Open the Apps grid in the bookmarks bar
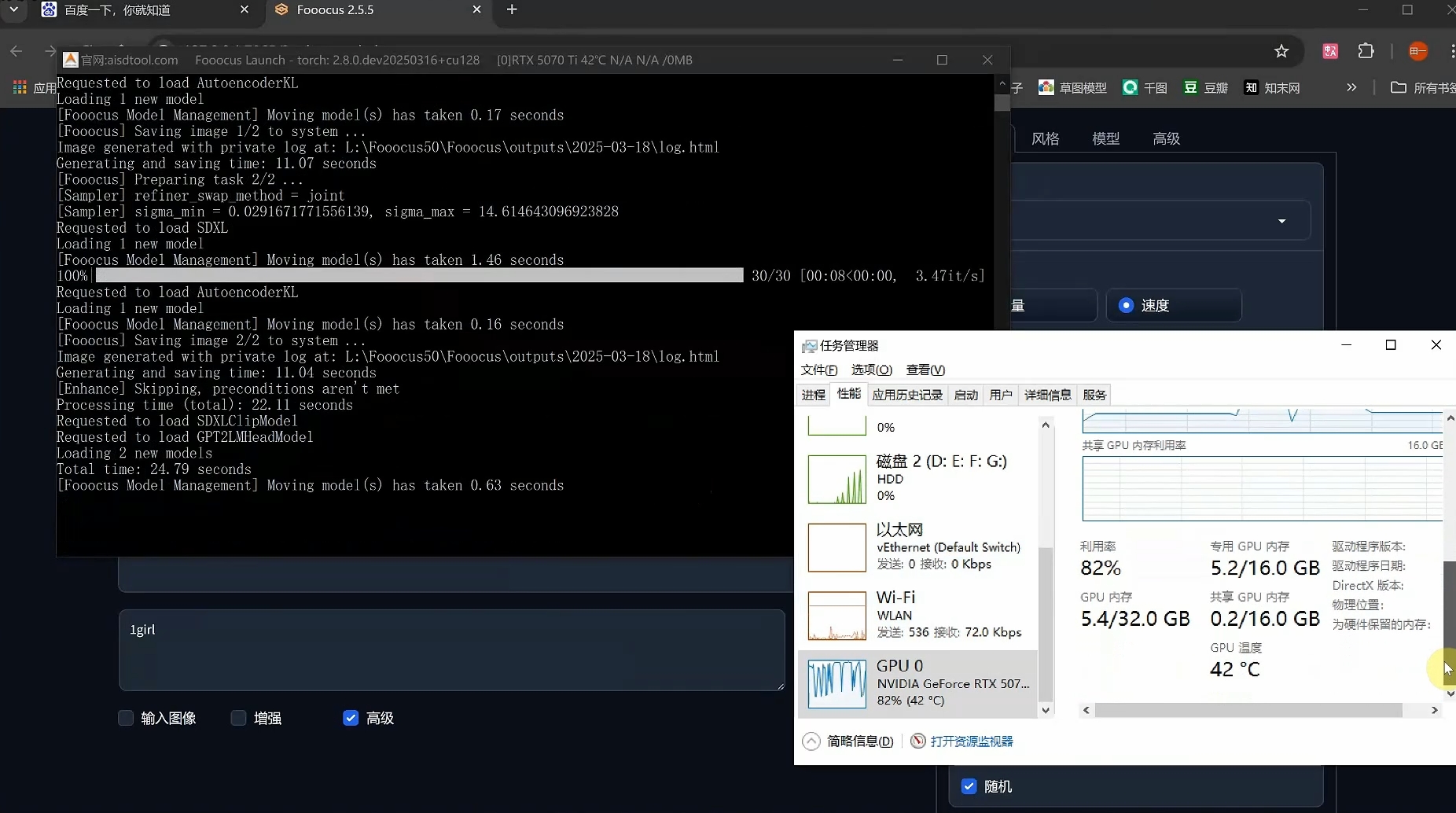This screenshot has width=1456, height=813. [20, 87]
